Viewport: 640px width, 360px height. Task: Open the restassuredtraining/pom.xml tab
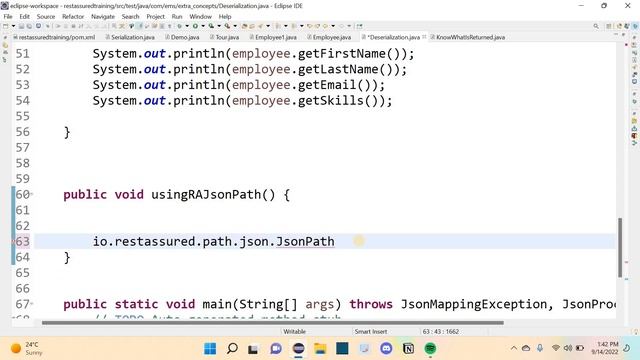tap(54, 37)
